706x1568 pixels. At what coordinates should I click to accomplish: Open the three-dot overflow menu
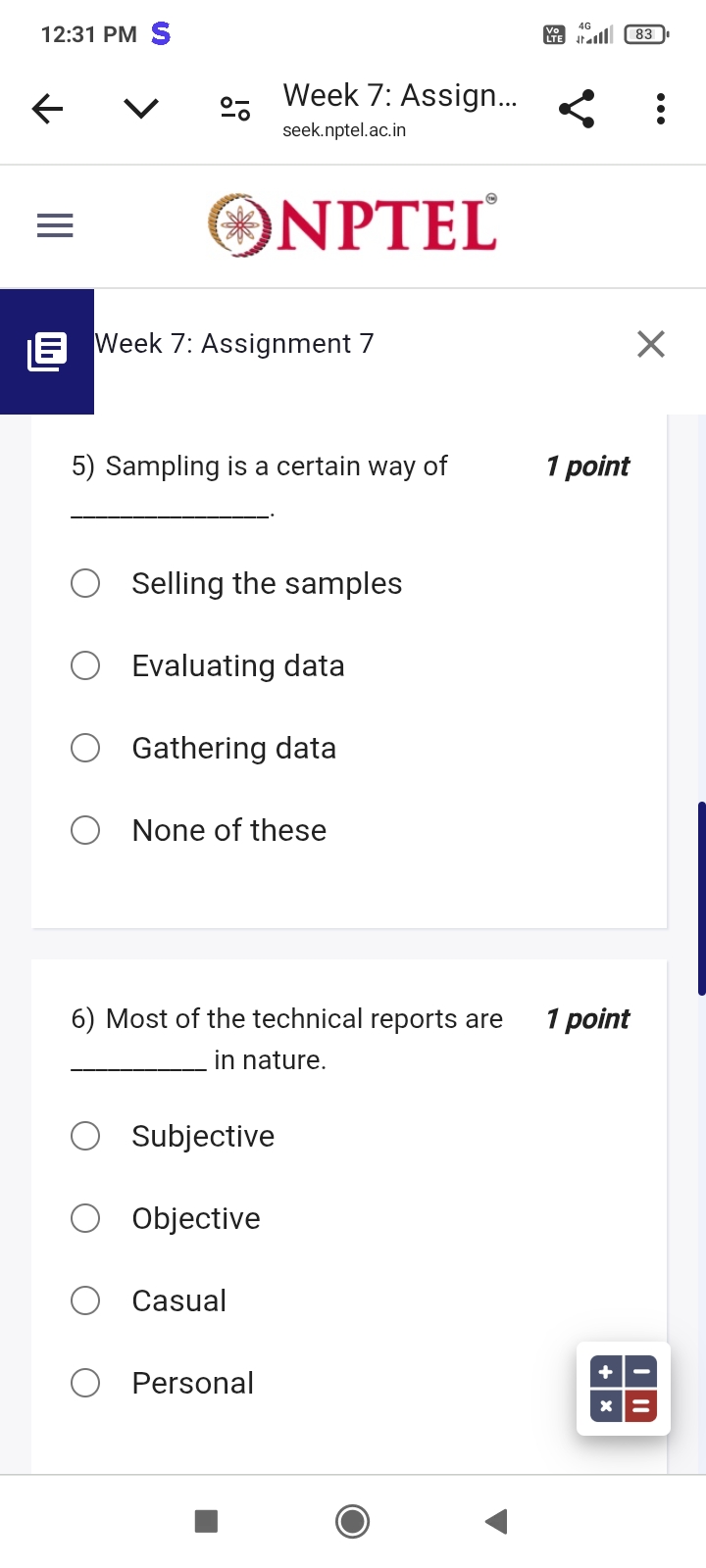pos(661,109)
